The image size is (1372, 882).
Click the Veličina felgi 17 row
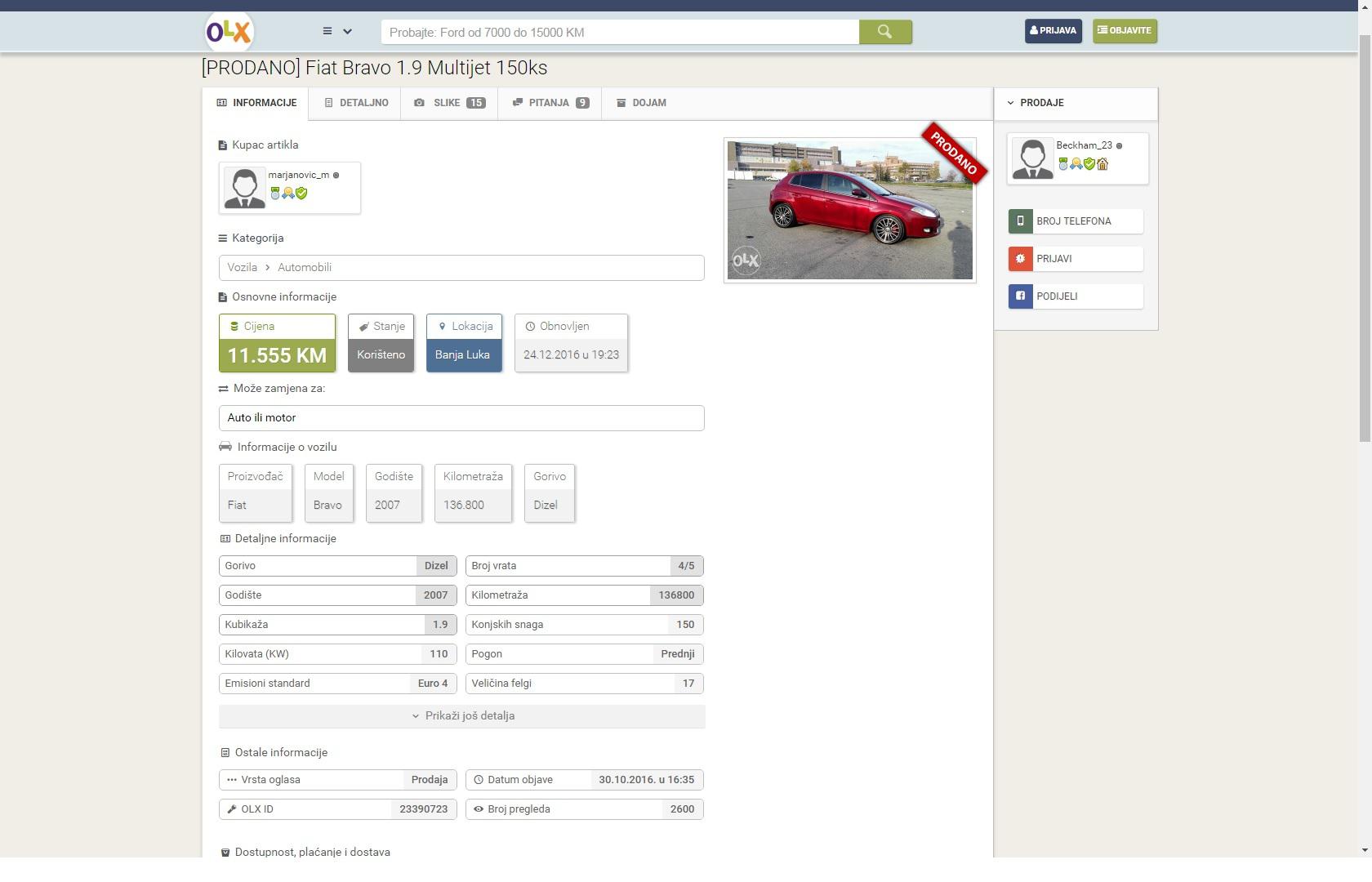(585, 684)
